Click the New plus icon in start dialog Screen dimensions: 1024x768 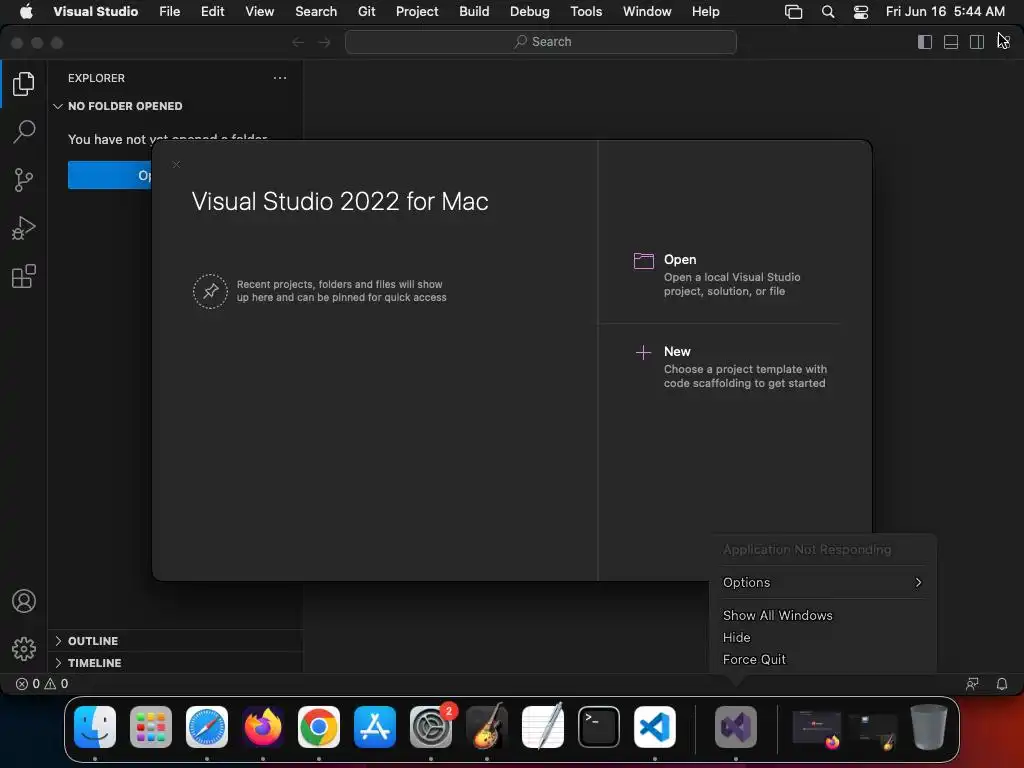tap(643, 353)
